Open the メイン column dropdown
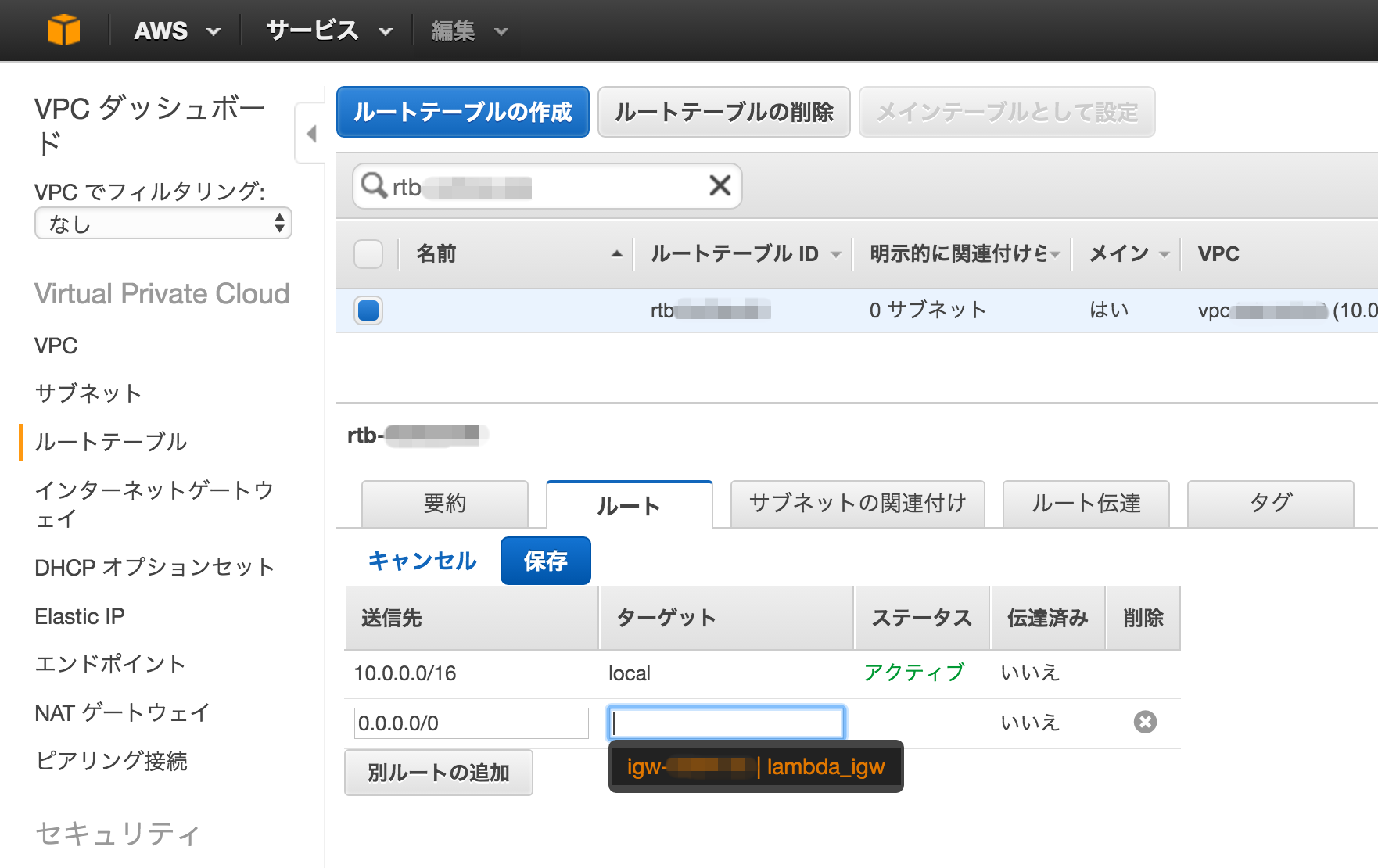The width and height of the screenshot is (1378, 868). [x=1164, y=254]
